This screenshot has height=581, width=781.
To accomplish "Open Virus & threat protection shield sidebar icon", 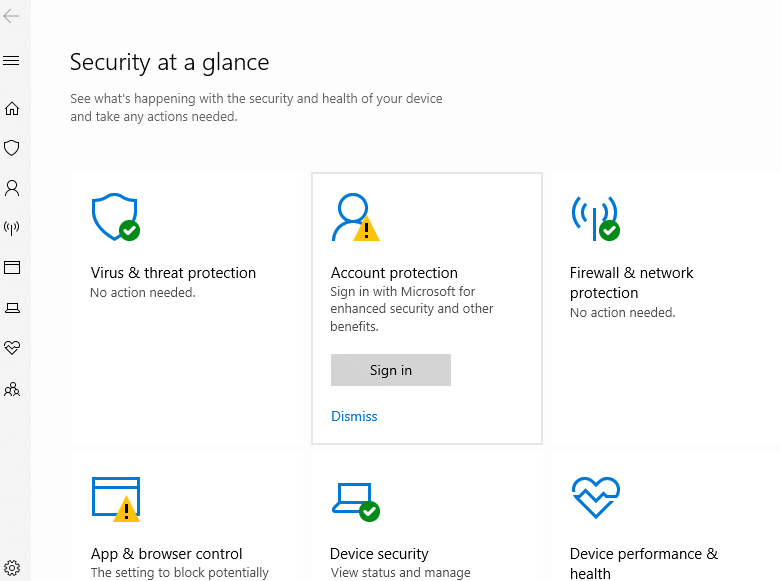I will [x=12, y=148].
